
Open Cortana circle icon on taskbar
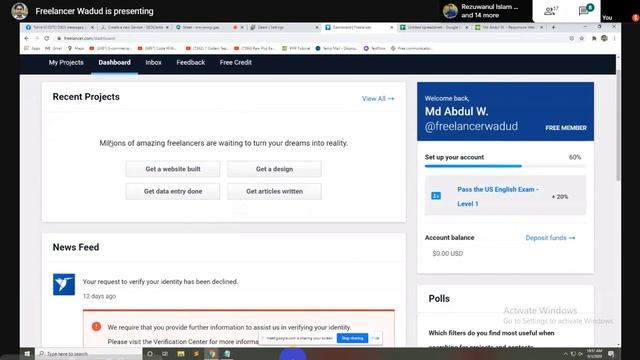pos(150,354)
